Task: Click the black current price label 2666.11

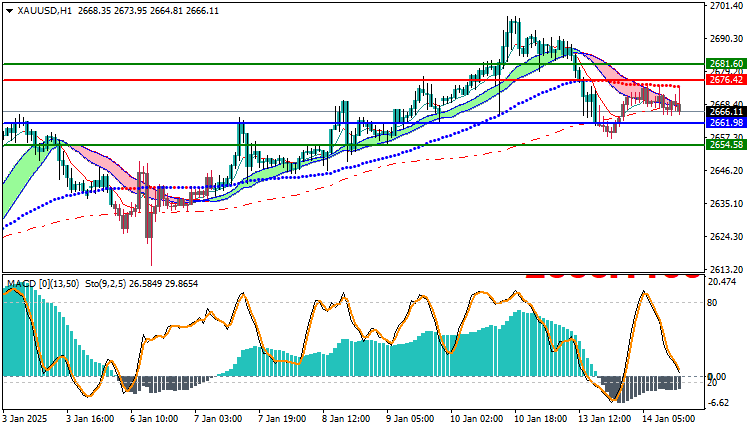Action: tap(726, 111)
